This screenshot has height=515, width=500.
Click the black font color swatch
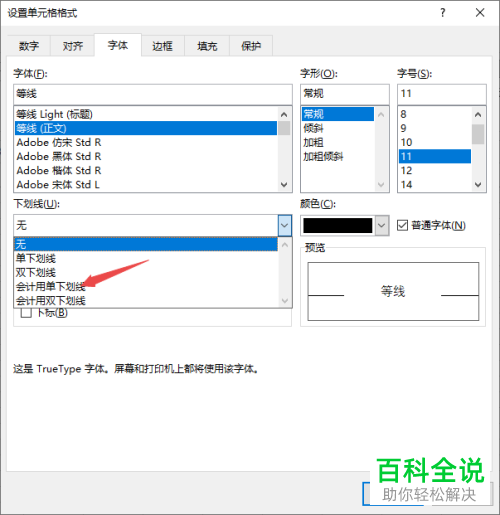(x=337, y=226)
